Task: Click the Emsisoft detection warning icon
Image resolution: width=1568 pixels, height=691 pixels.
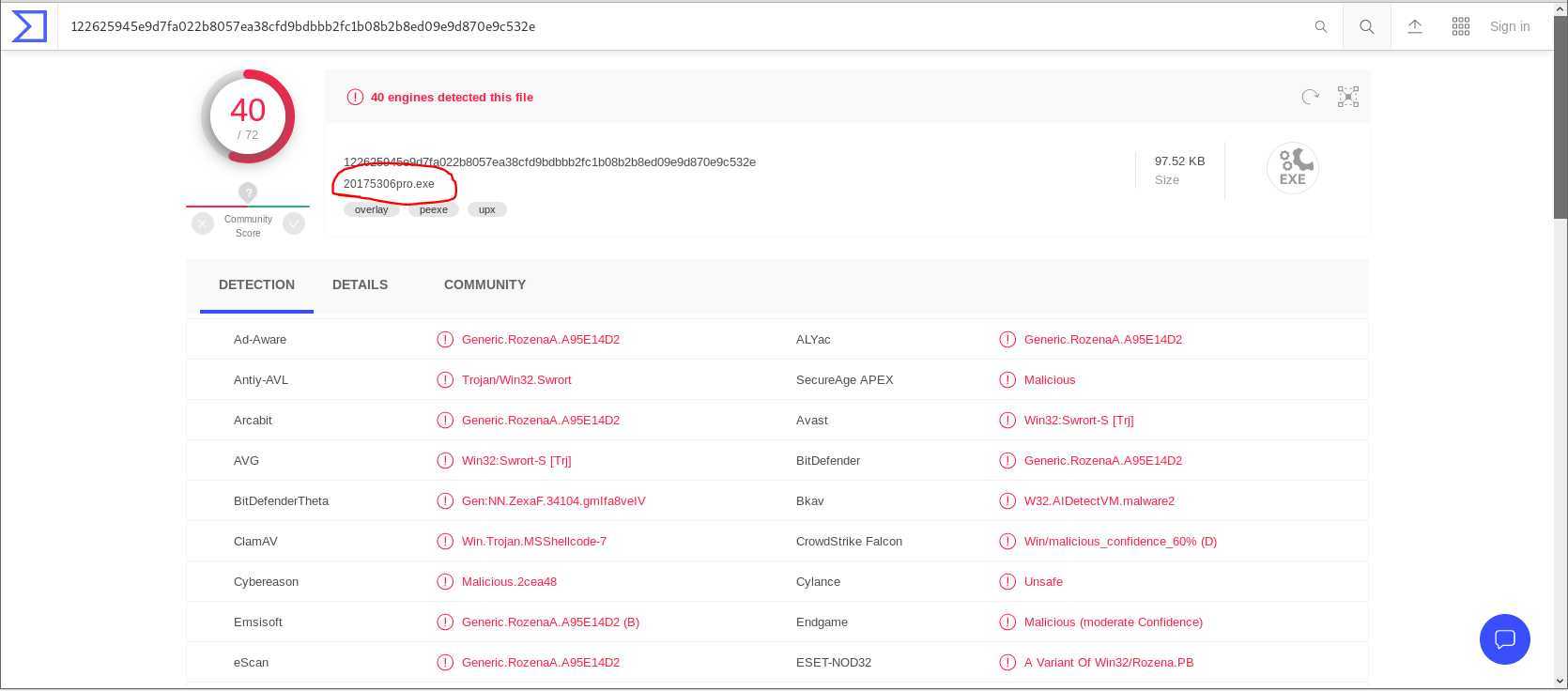Action: [x=445, y=622]
